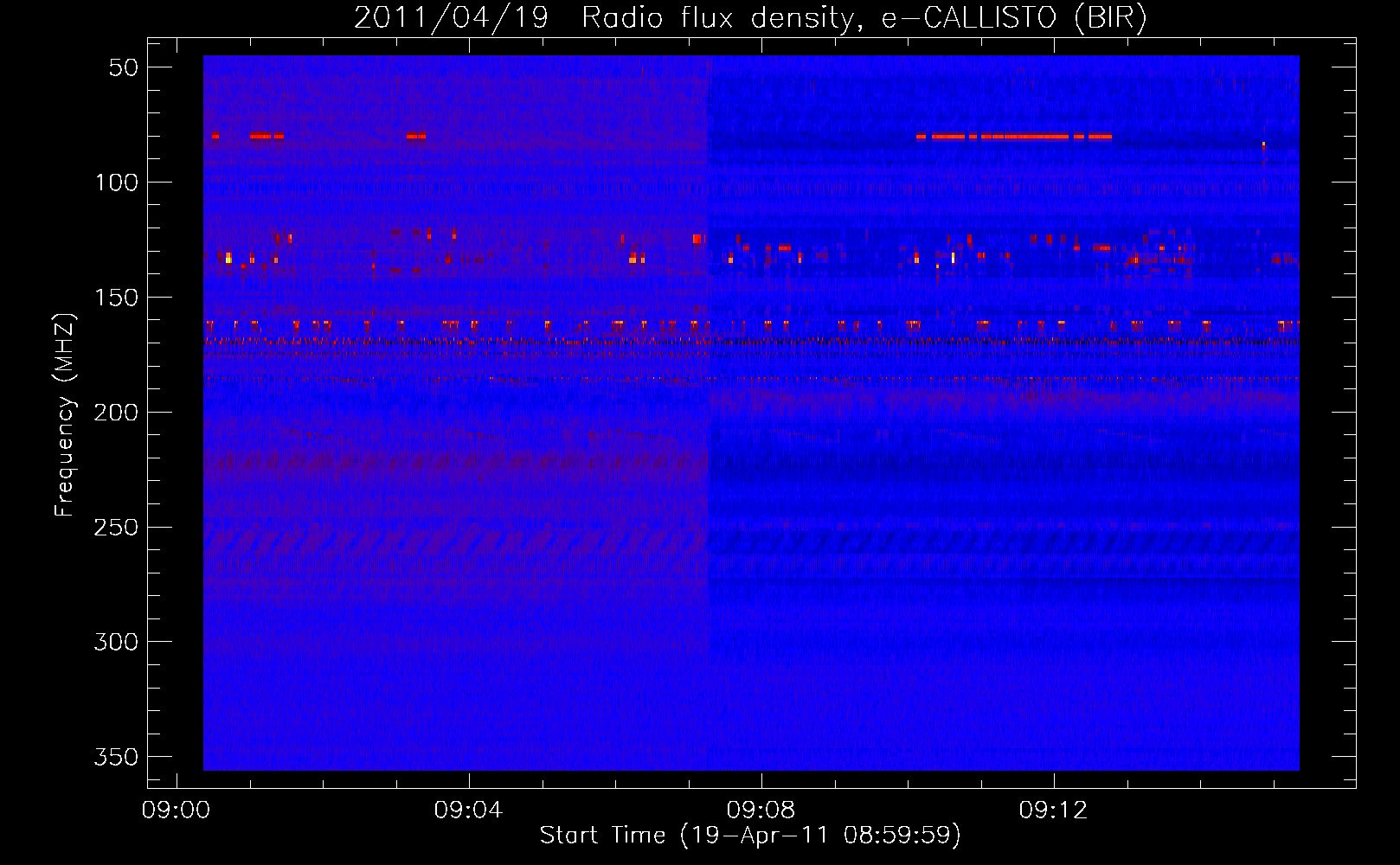Screen dimensions: 1400x865
Task: Click the '250' frequency tick label
Action: coord(116,528)
